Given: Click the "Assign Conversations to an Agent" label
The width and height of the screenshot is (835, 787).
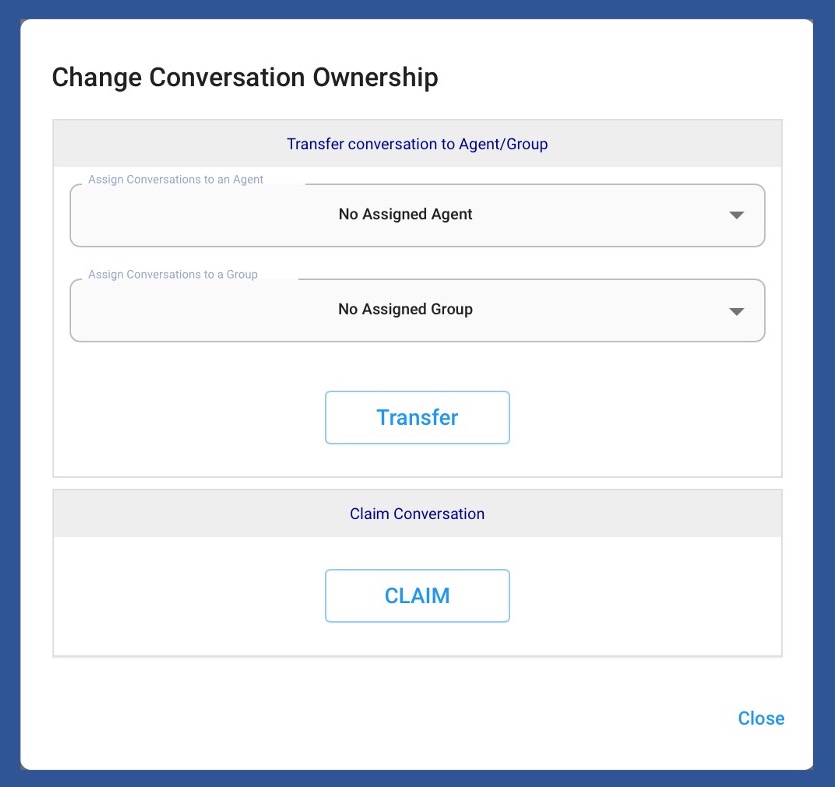Looking at the screenshot, I should coord(176,180).
